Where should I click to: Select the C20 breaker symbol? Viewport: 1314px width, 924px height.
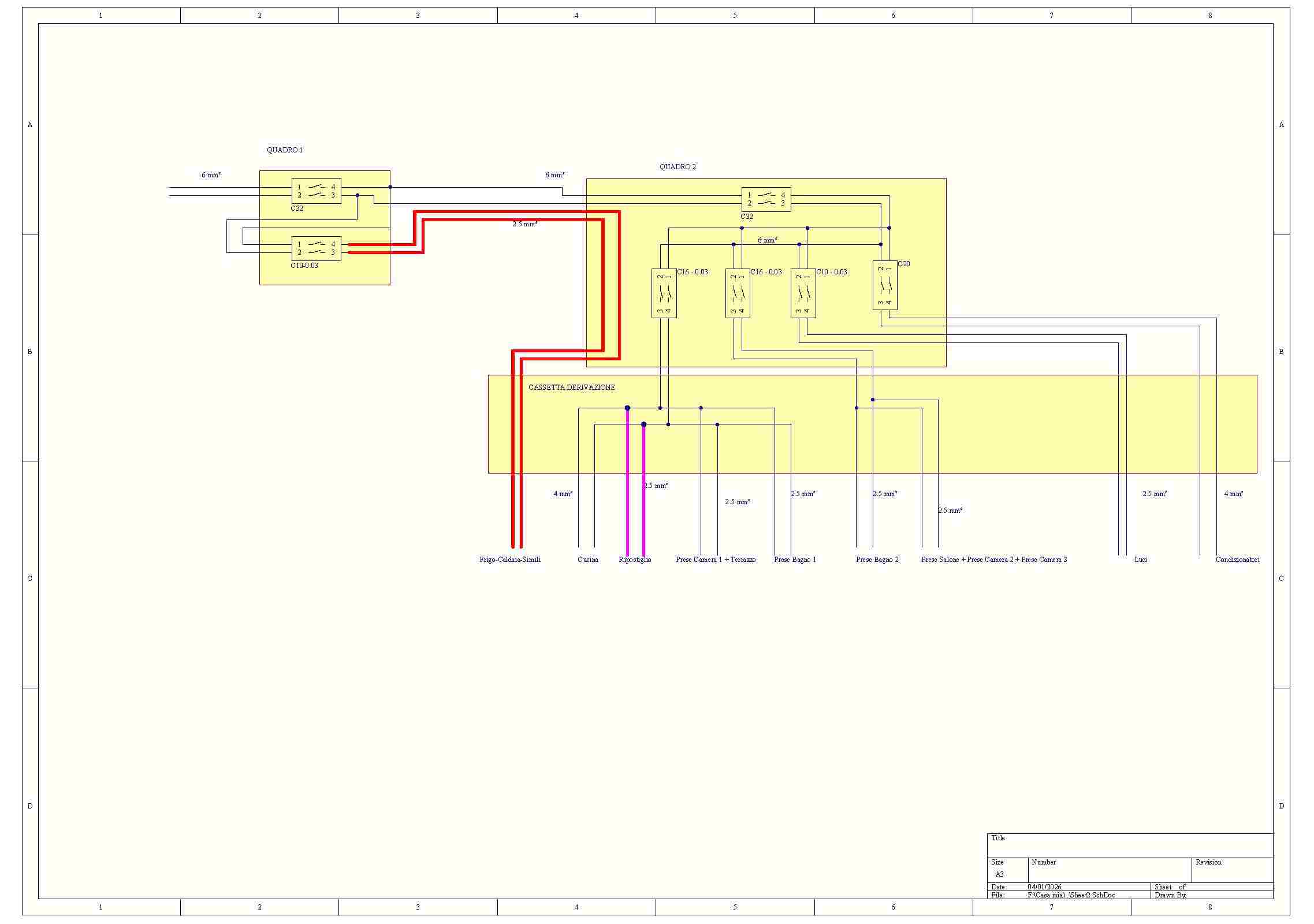tap(885, 285)
